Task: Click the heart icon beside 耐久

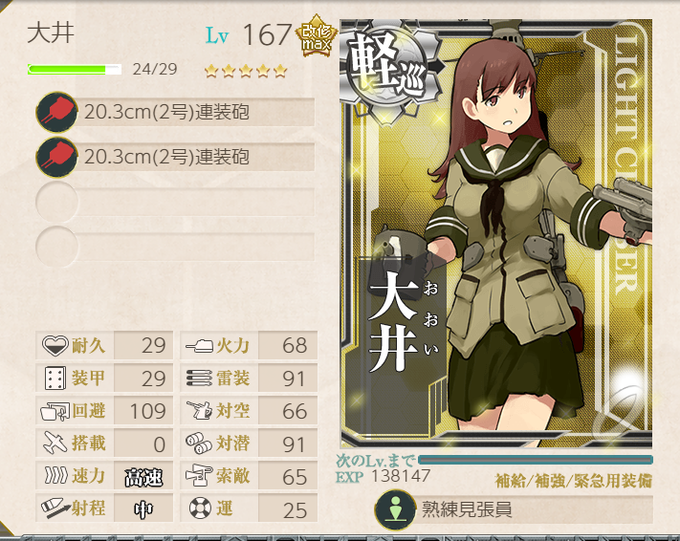Action: point(55,346)
